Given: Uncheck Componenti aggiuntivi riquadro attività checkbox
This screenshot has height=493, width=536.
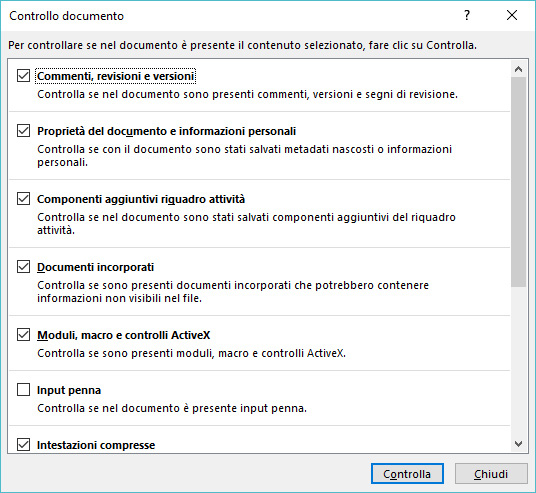Looking at the screenshot, I should 23,199.
